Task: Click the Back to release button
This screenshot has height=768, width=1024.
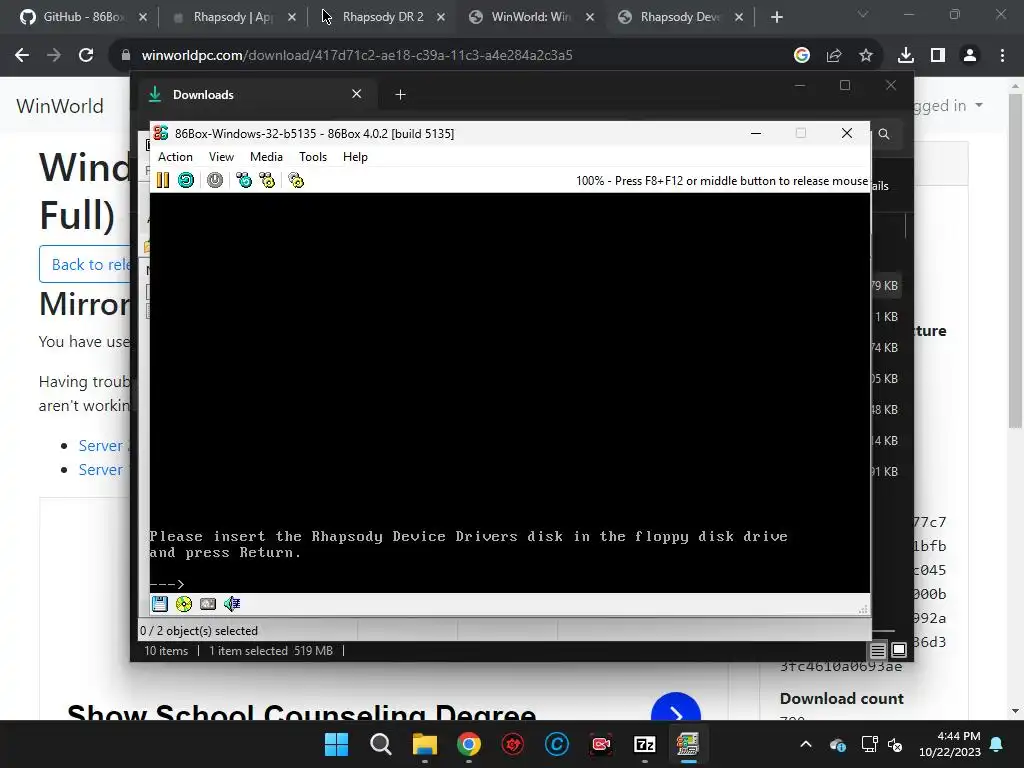Action: (85, 264)
